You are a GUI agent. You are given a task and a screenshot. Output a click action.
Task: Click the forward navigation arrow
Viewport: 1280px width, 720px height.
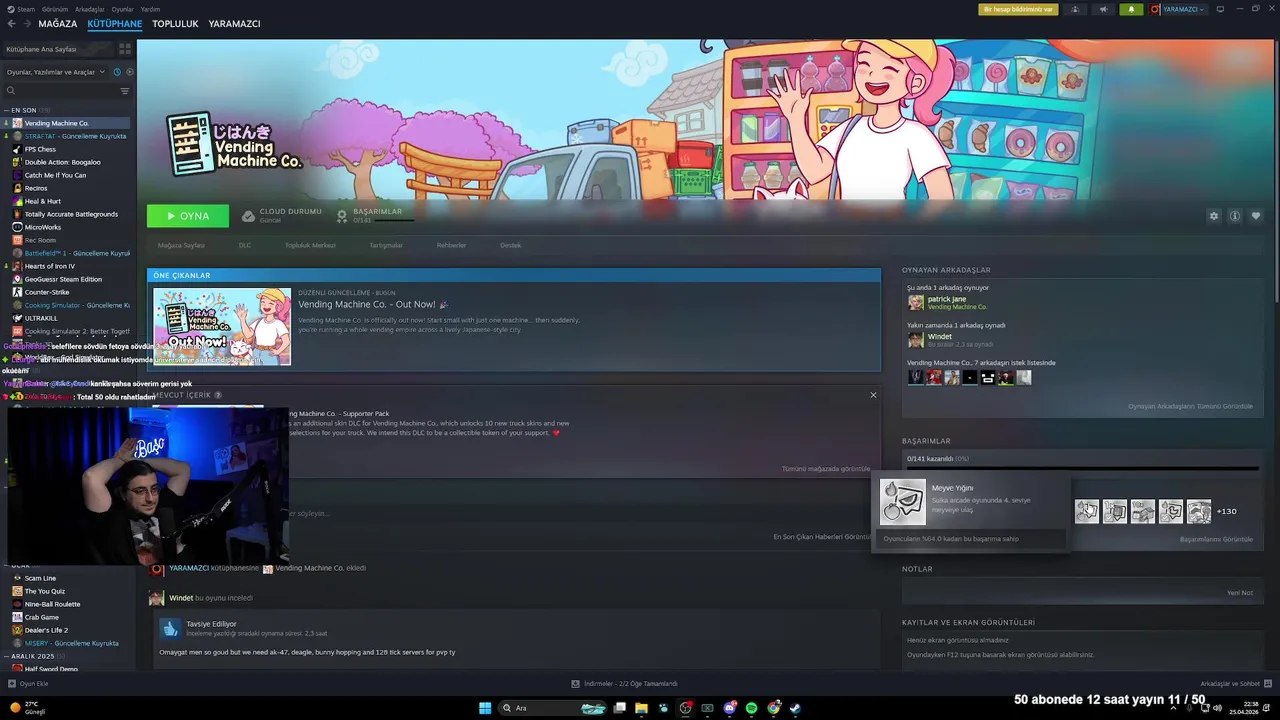point(26,24)
